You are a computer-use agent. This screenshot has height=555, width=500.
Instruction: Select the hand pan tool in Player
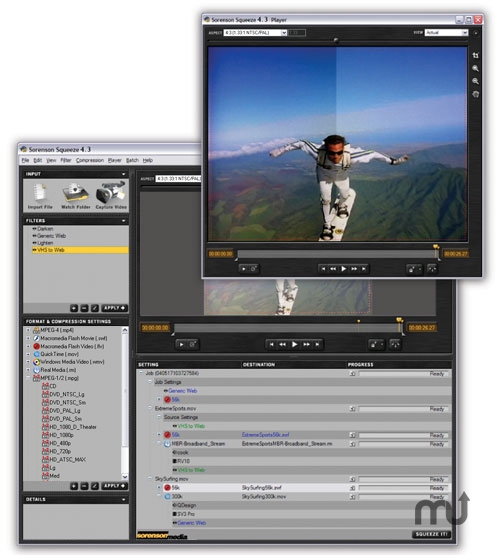[476, 94]
